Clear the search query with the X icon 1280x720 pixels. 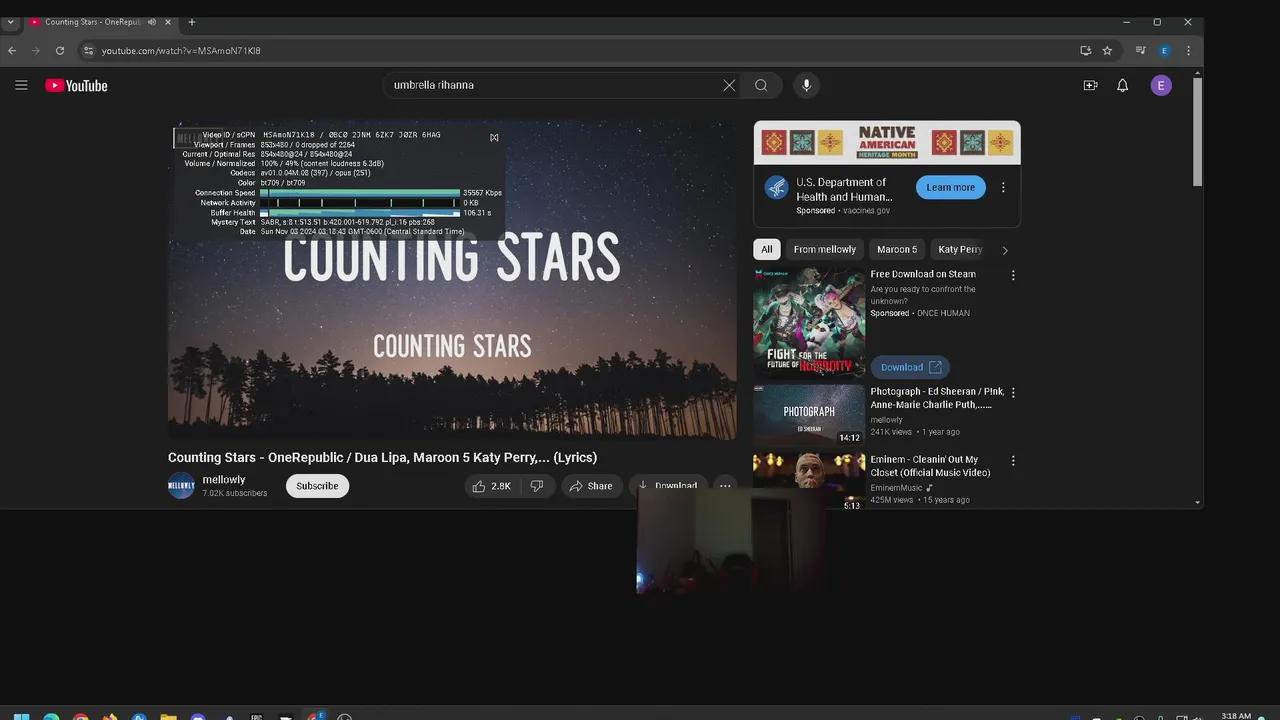729,85
